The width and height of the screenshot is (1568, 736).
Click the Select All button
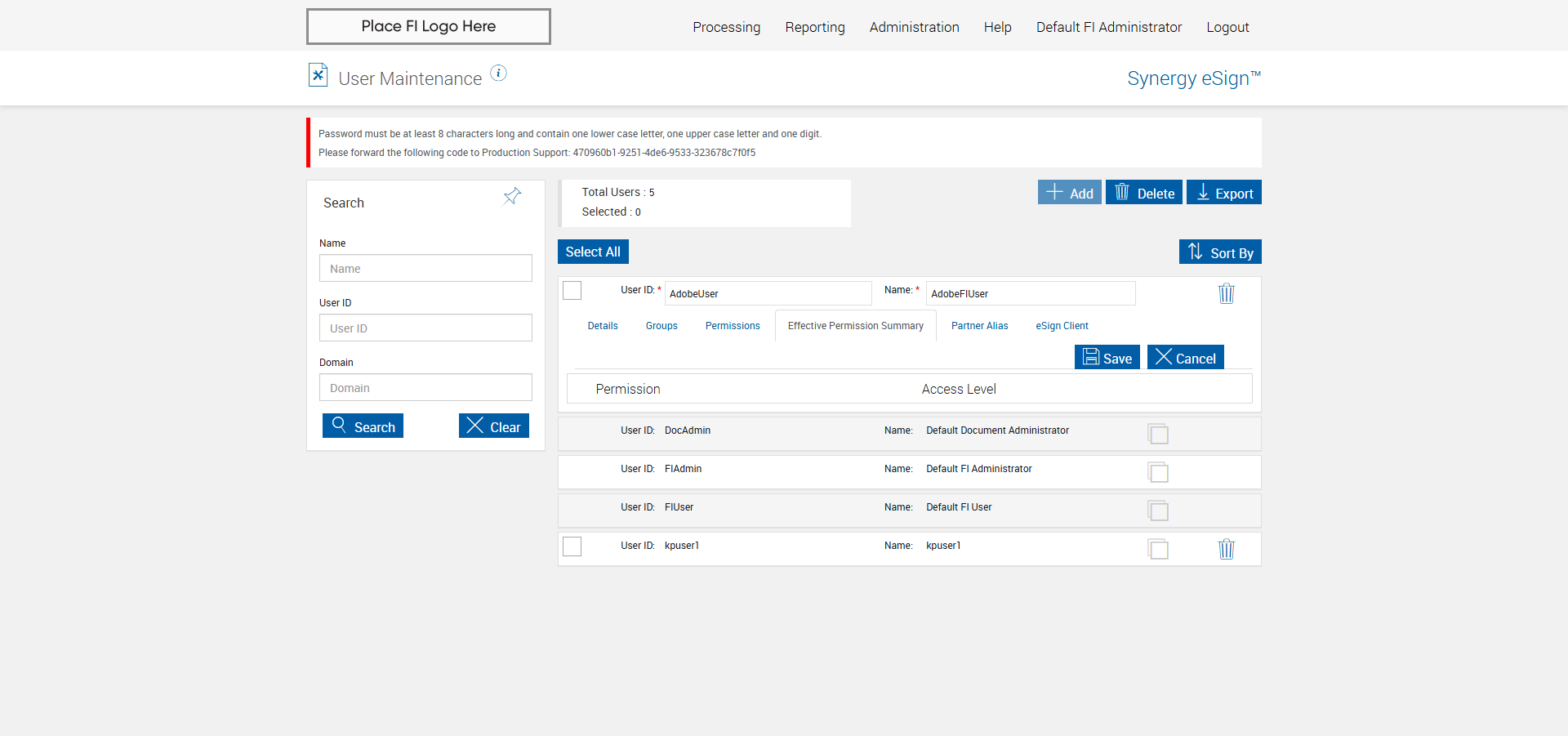[593, 252]
